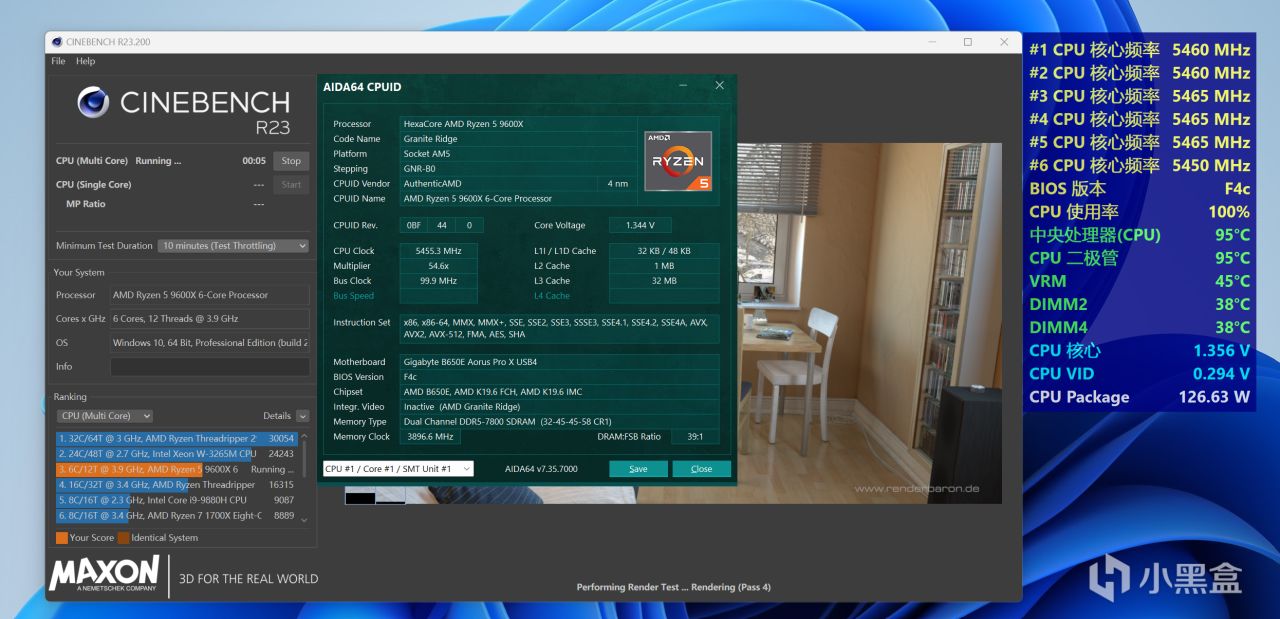Click the Single Core Start button
Image resolution: width=1280 pixels, height=619 pixels.
(x=291, y=184)
